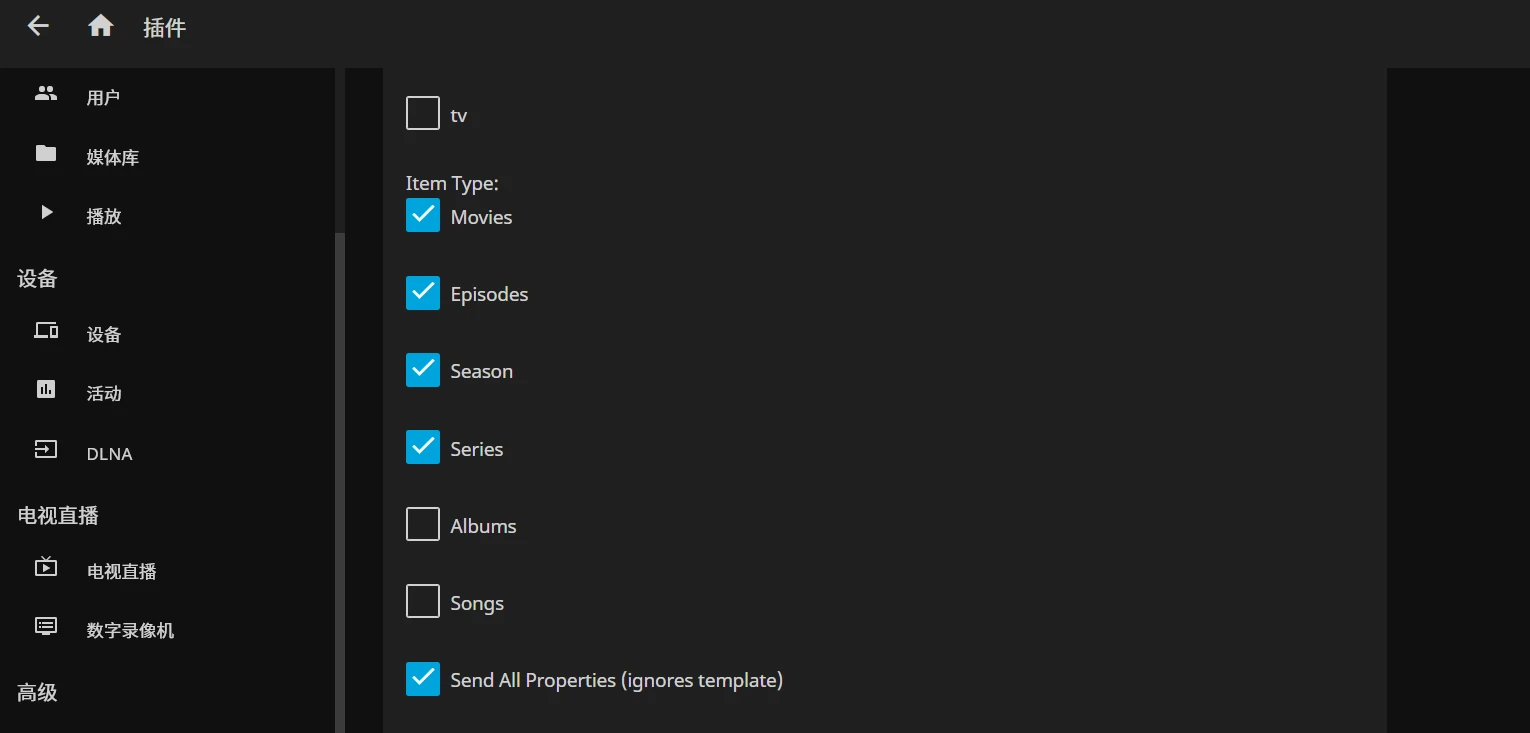Select the DLNA sidebar menu item
The image size is (1530, 733).
(110, 454)
